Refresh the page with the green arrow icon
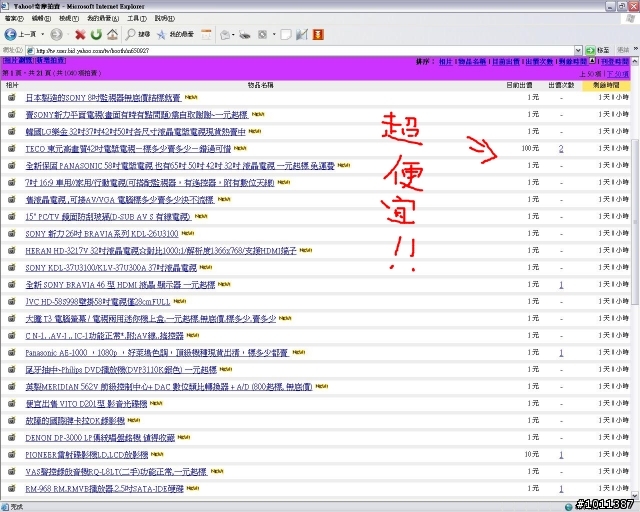 click(96, 35)
